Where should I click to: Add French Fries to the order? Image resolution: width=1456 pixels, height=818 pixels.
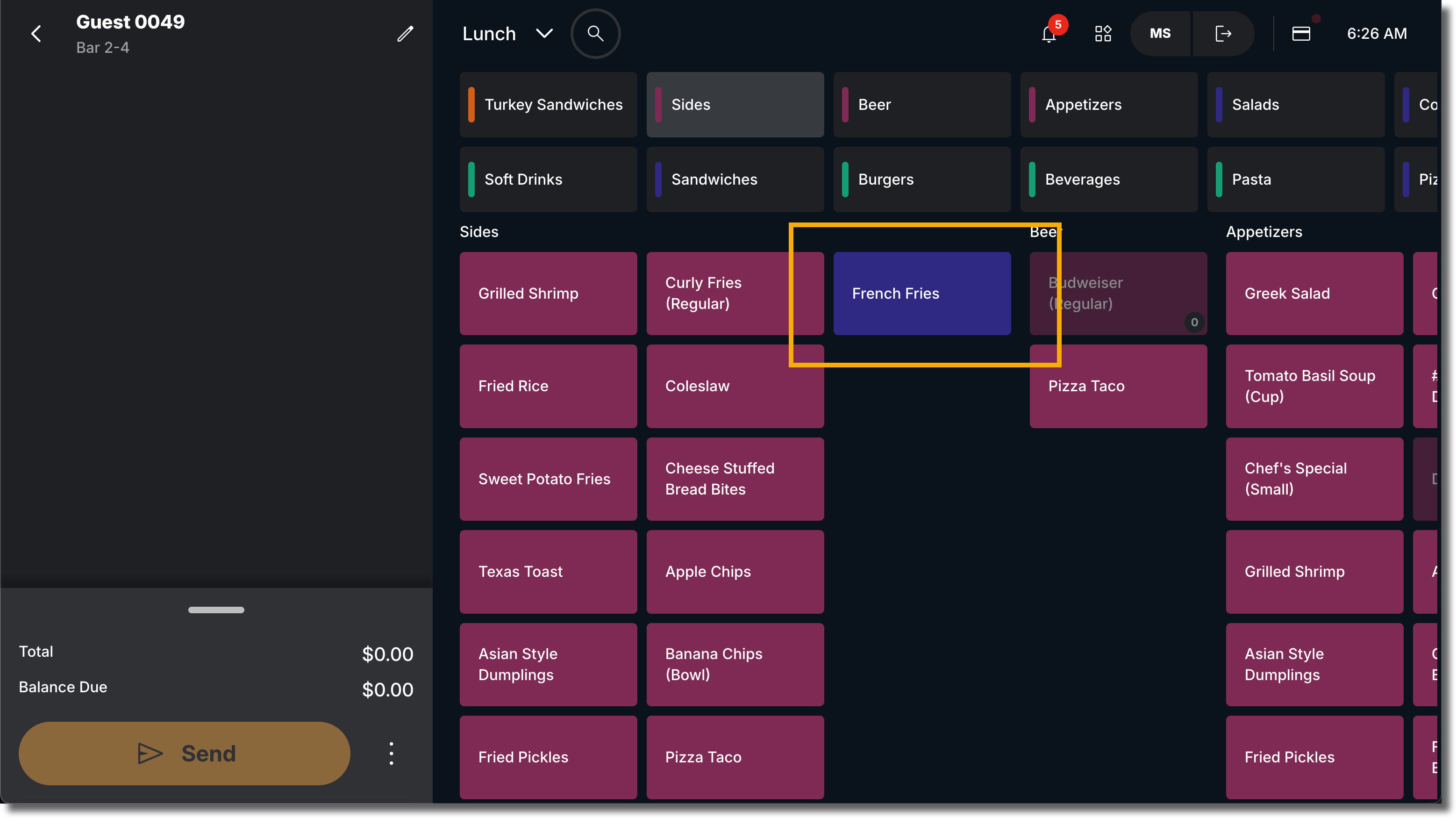click(922, 294)
